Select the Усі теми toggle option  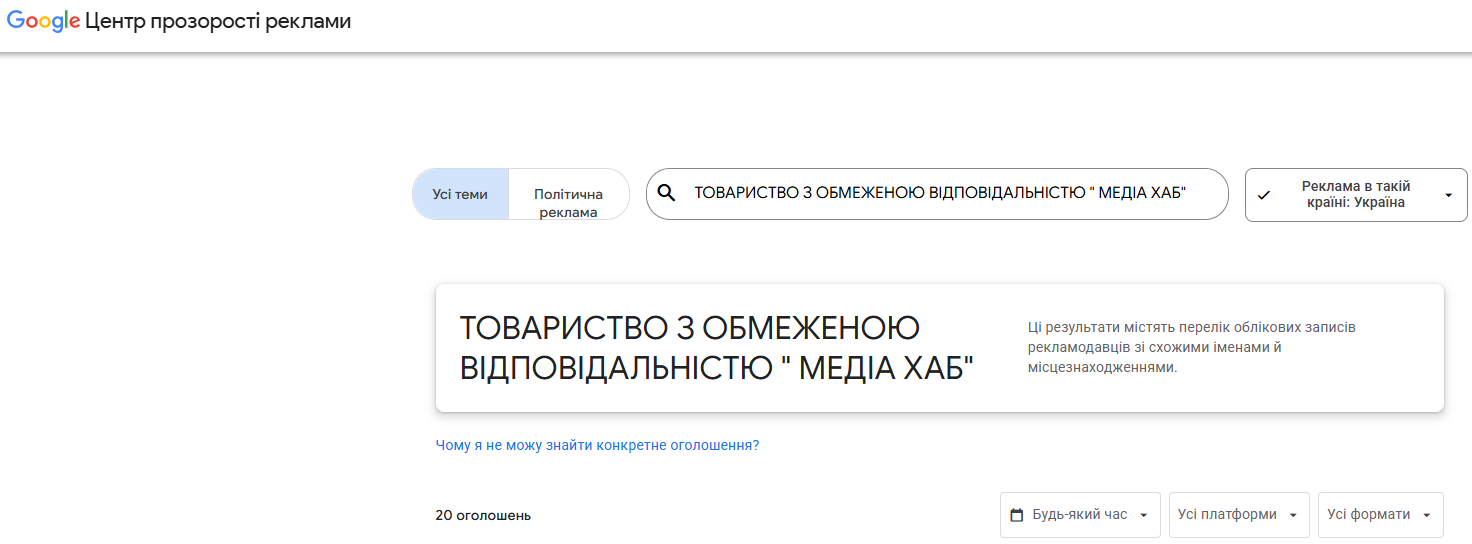[x=460, y=194]
